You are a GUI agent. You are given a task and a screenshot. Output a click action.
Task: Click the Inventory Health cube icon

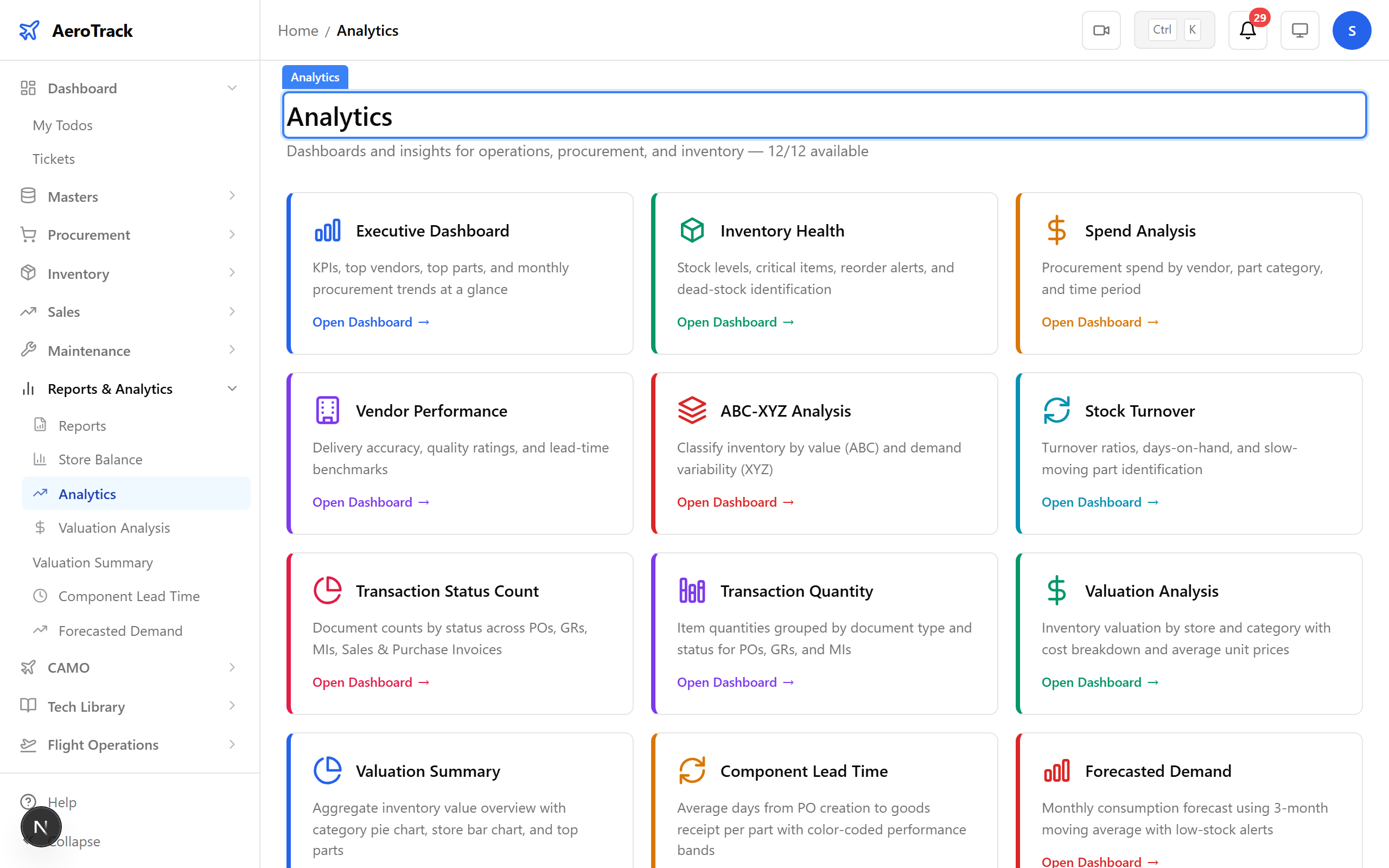[692, 230]
